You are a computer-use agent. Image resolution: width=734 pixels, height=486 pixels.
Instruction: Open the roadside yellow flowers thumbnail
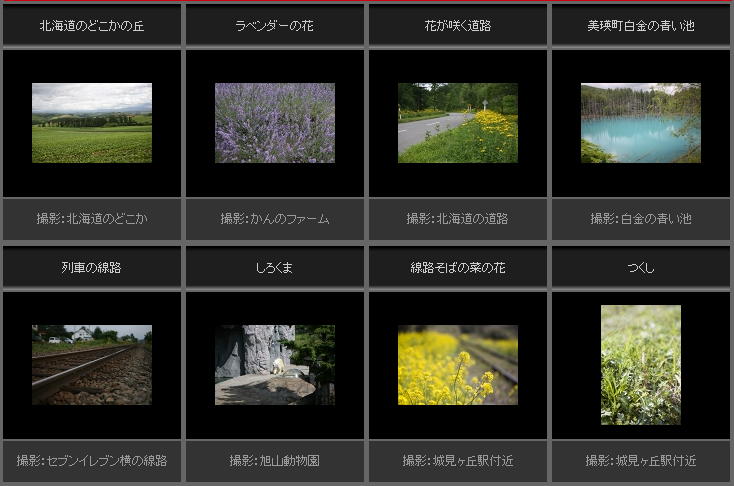(458, 123)
